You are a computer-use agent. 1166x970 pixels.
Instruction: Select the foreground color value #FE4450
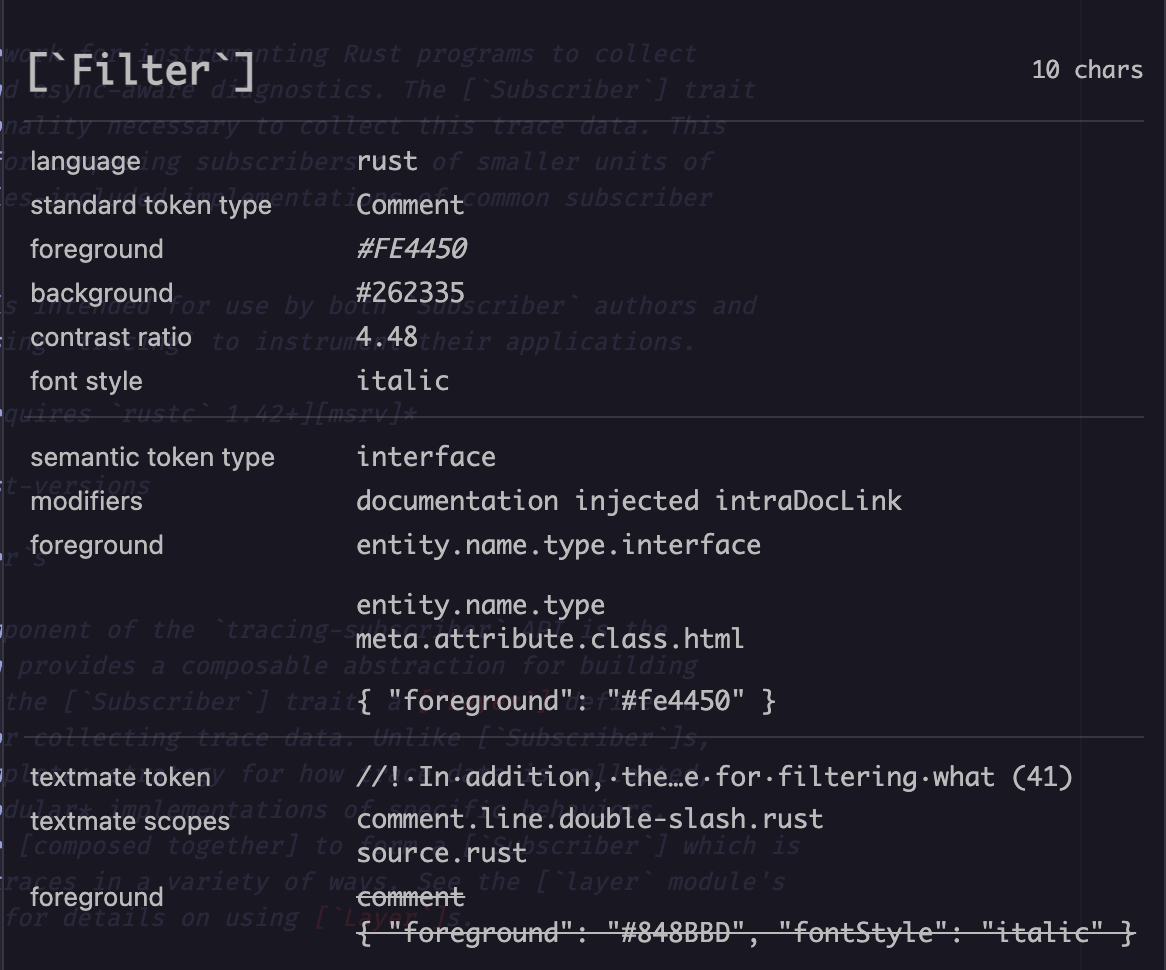point(411,248)
